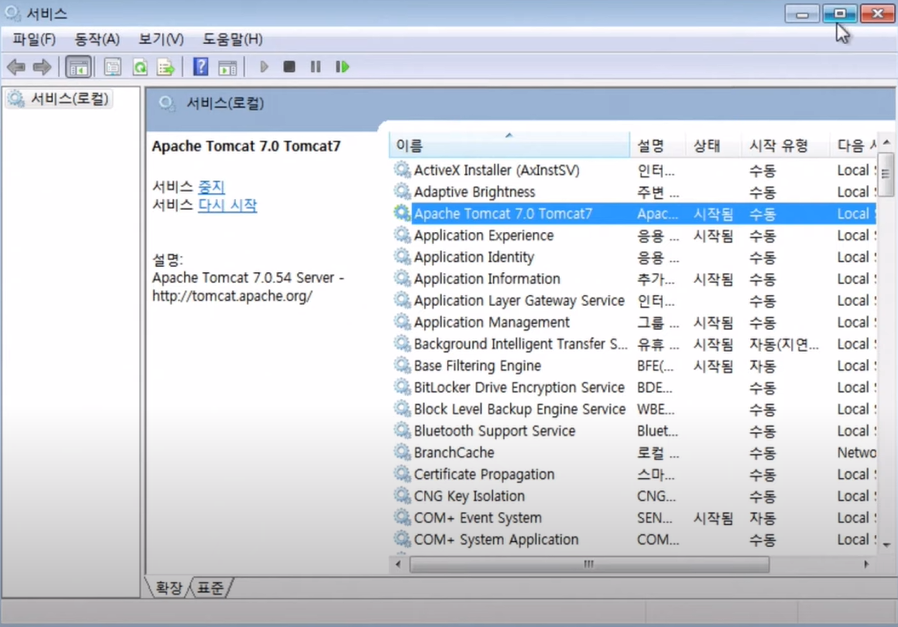Viewport: 898px width, 627px height.
Task: Sort by the 이름 column header
Action: [x=509, y=145]
